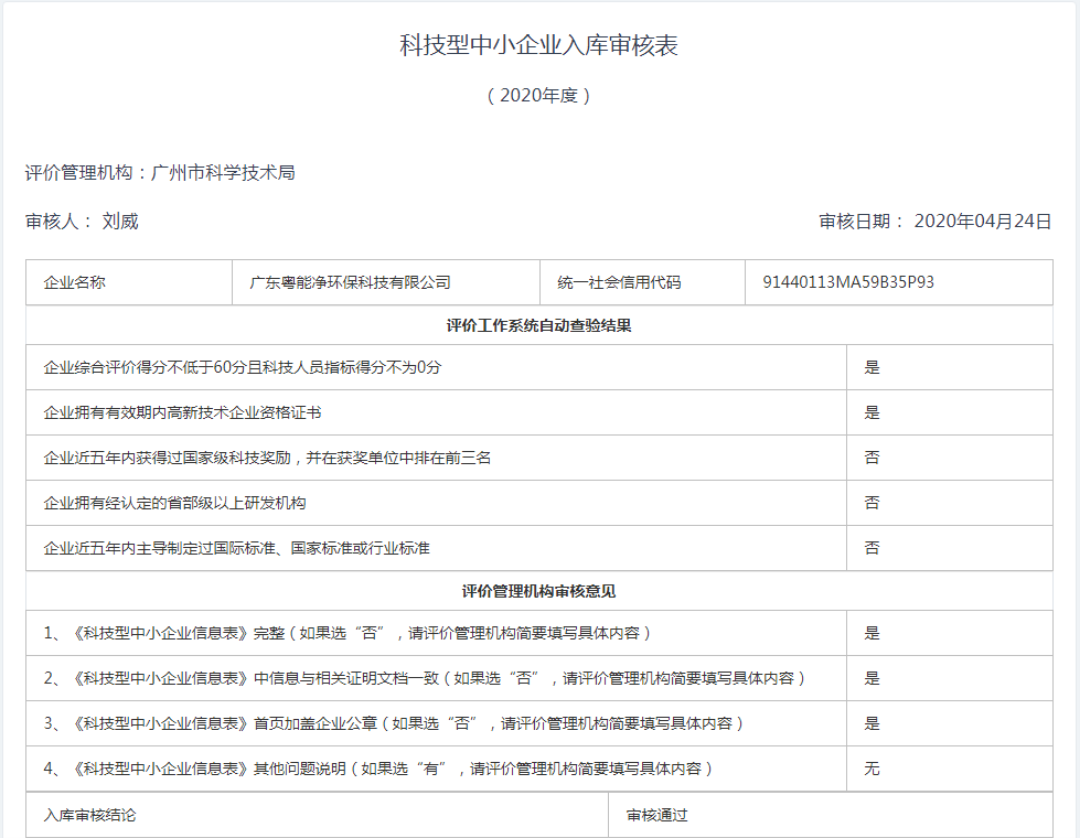Select 是 value for 高新技术企业资格证书 row

(872, 412)
